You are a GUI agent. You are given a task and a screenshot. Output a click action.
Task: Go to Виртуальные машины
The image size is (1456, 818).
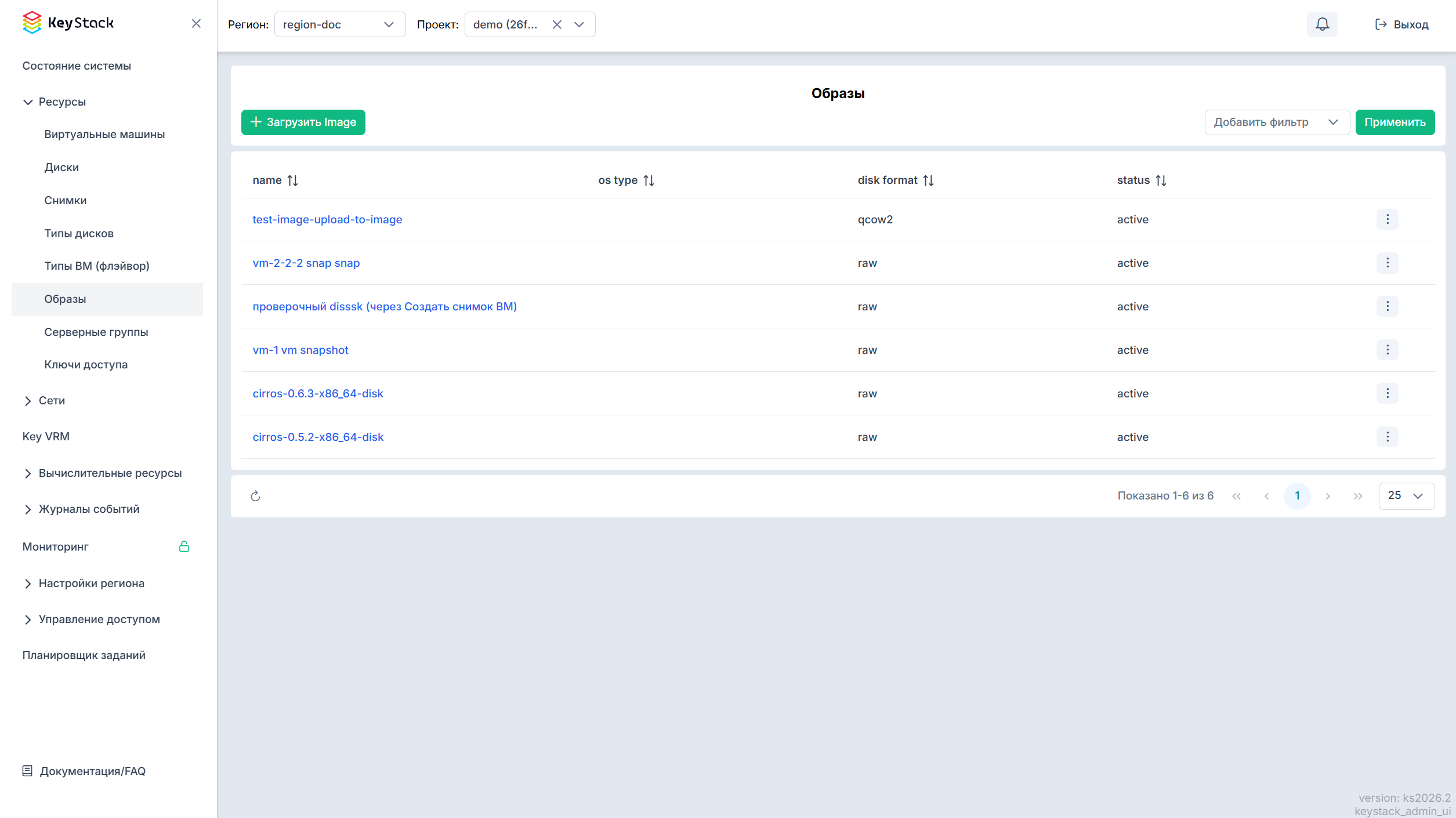point(104,134)
